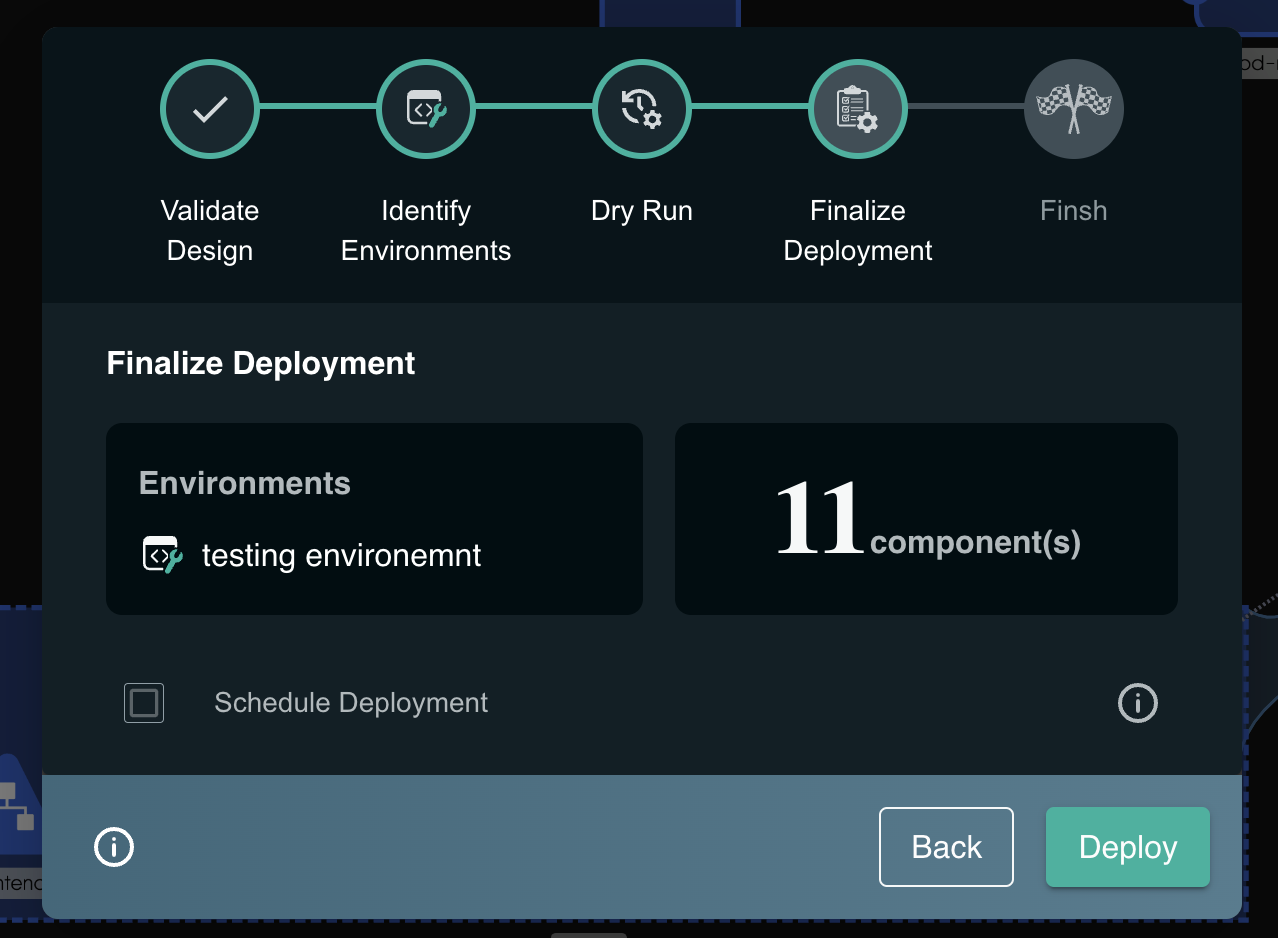Click the info icon in the footer bar
The height and width of the screenshot is (938, 1278).
pos(113,847)
